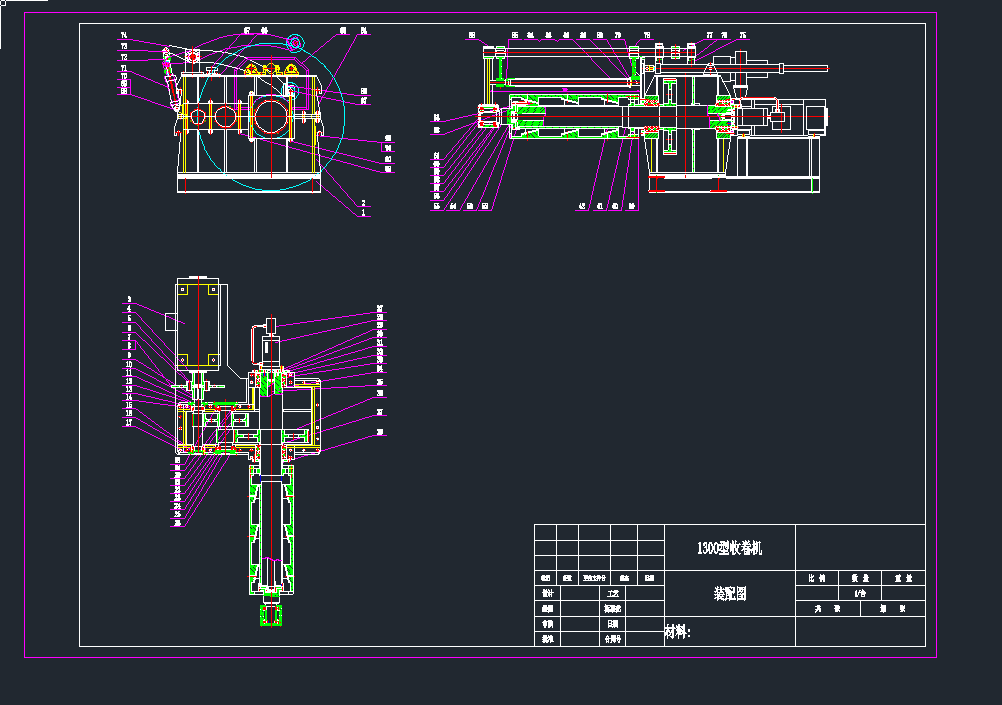
Task: Click the 数量 header cell
Action: (860, 579)
